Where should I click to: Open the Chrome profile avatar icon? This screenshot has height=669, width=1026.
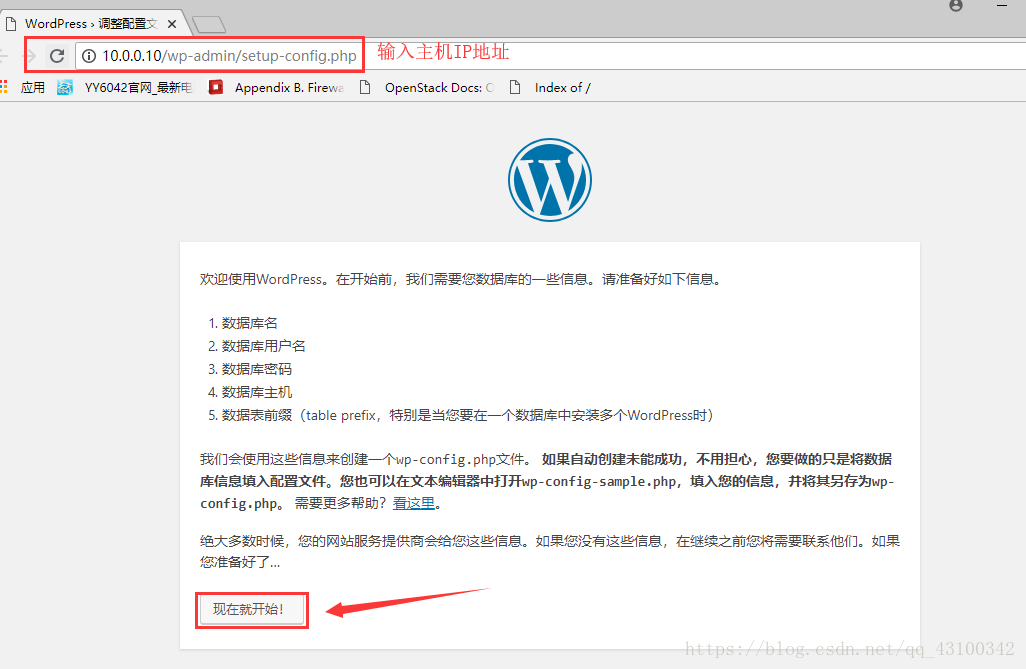(956, 5)
